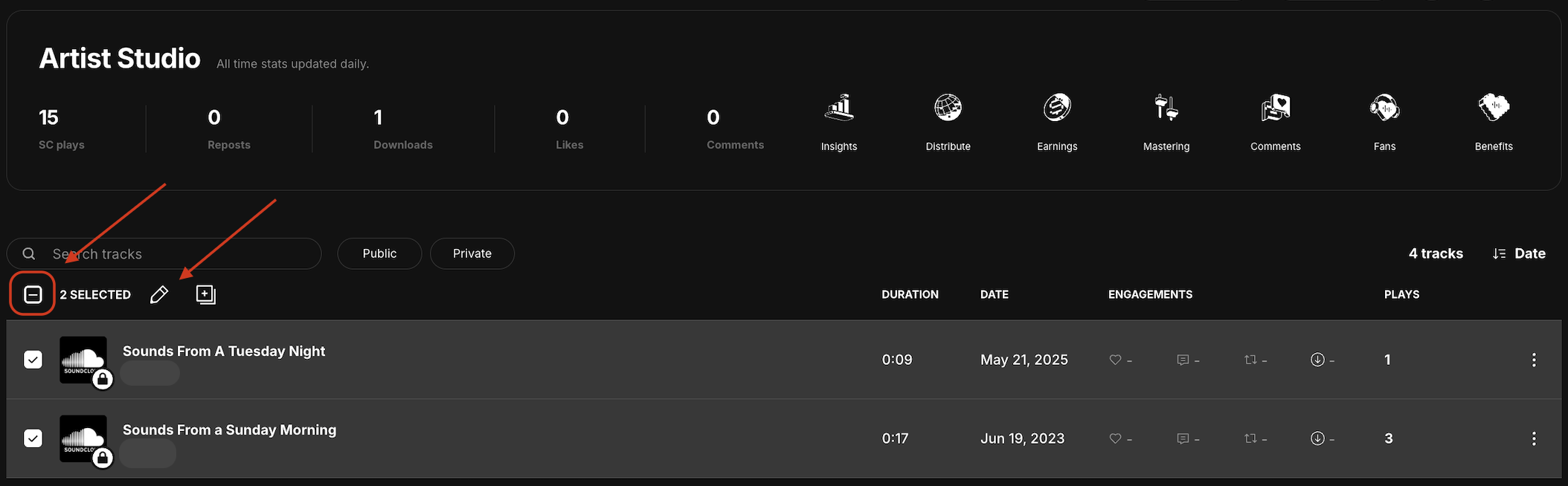Deselect all tracks with the header checkbox

click(33, 295)
